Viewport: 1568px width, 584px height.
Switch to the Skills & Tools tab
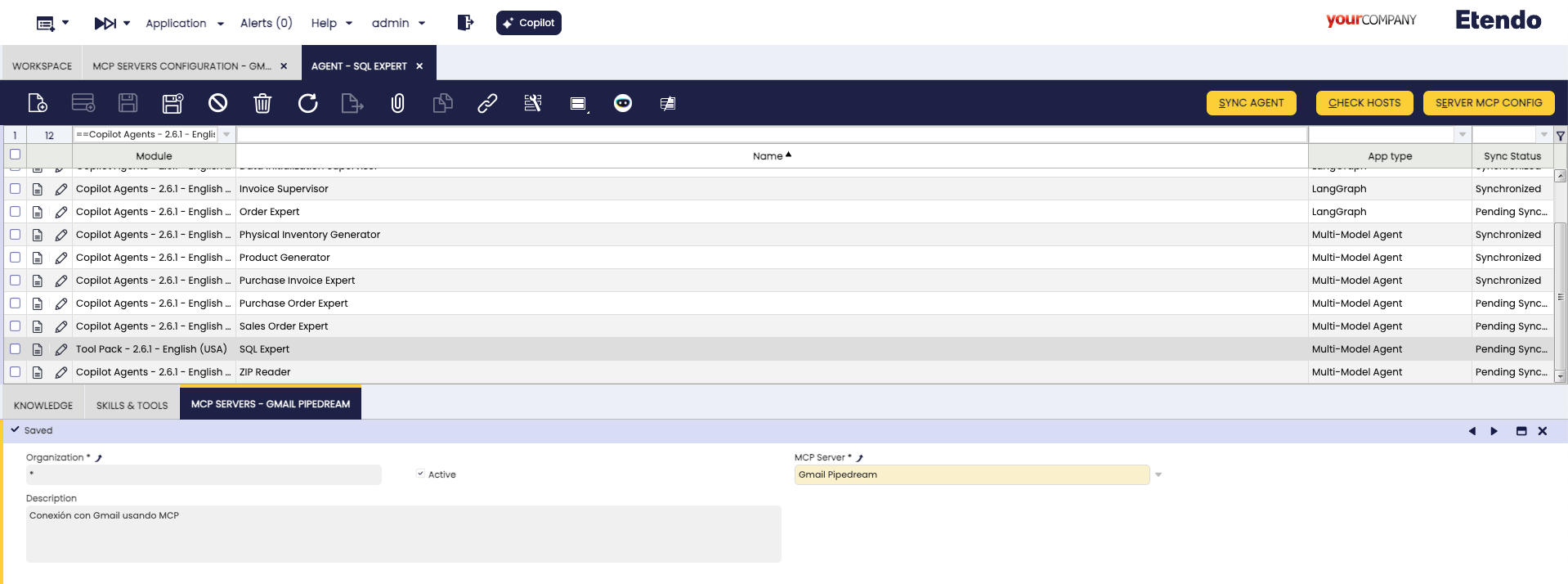132,405
